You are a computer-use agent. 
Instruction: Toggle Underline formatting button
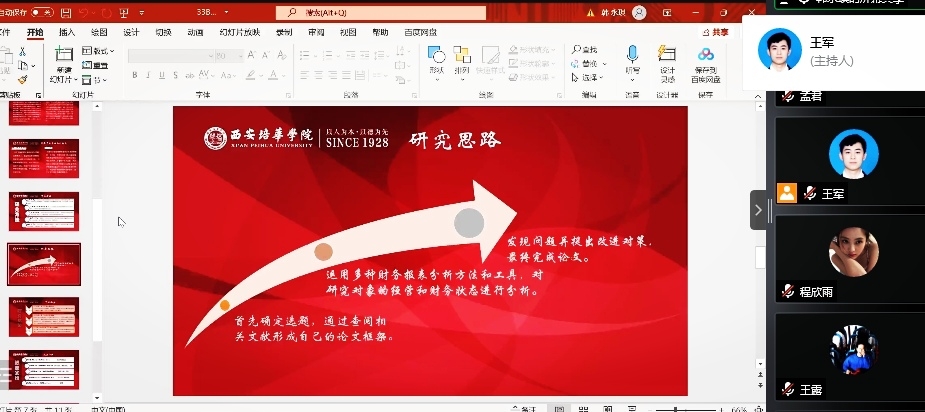(x=161, y=75)
